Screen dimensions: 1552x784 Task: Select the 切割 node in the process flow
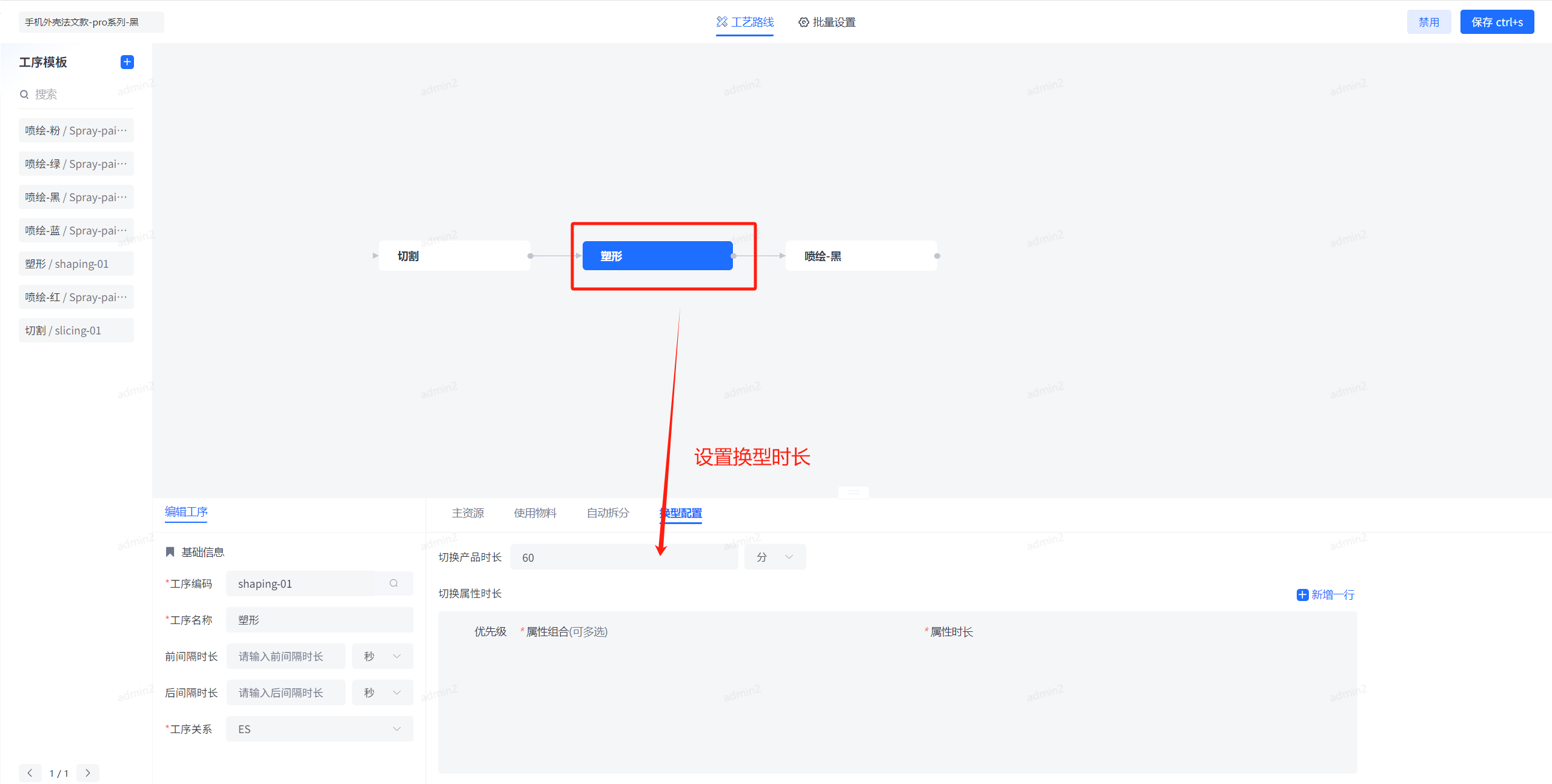(x=454, y=255)
